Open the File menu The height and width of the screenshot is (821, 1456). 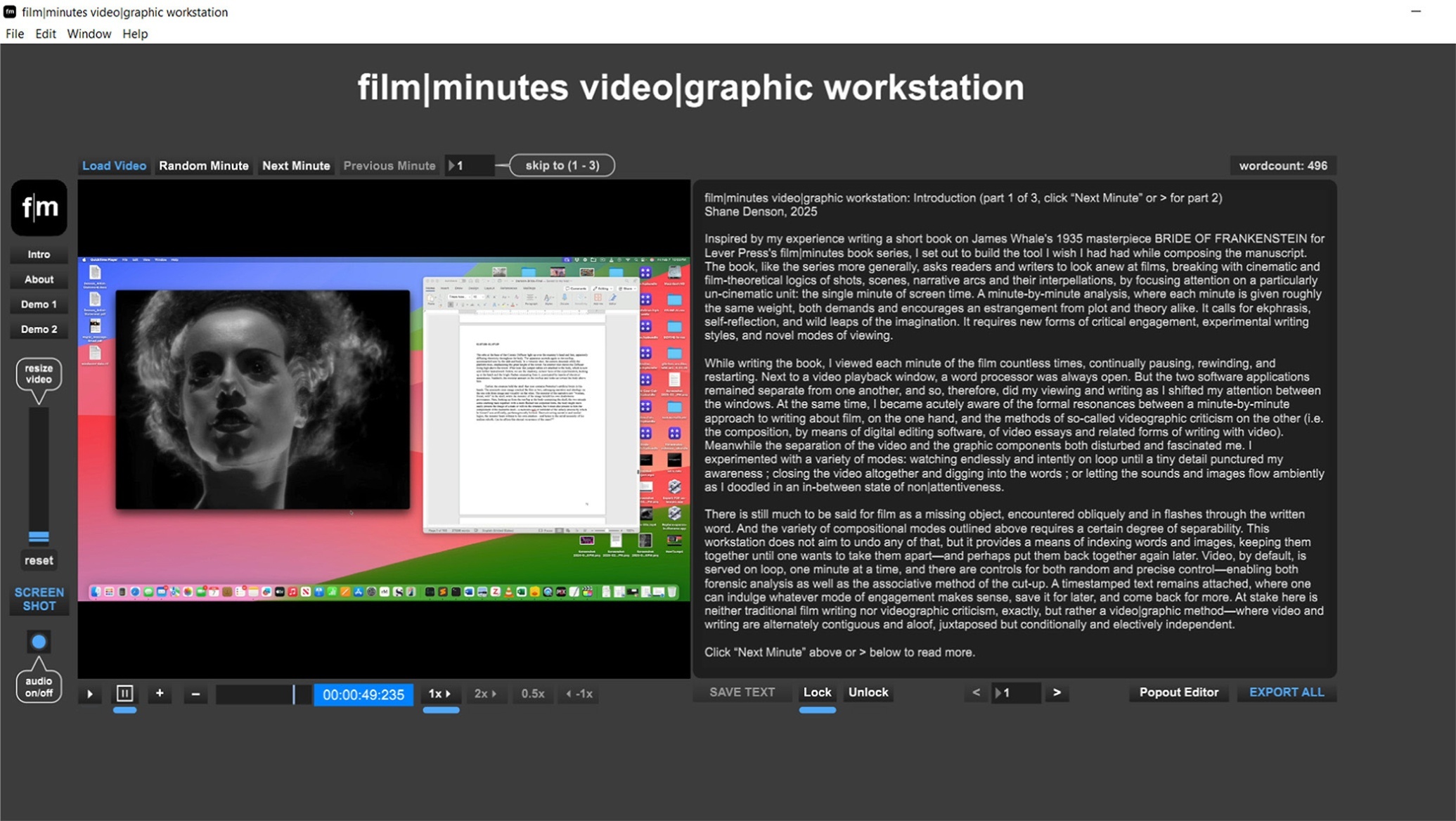[x=15, y=34]
